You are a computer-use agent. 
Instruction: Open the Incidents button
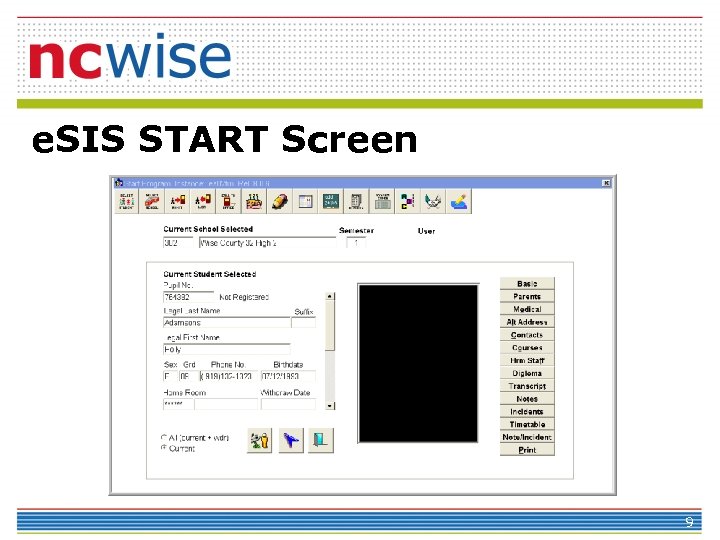pos(527,412)
